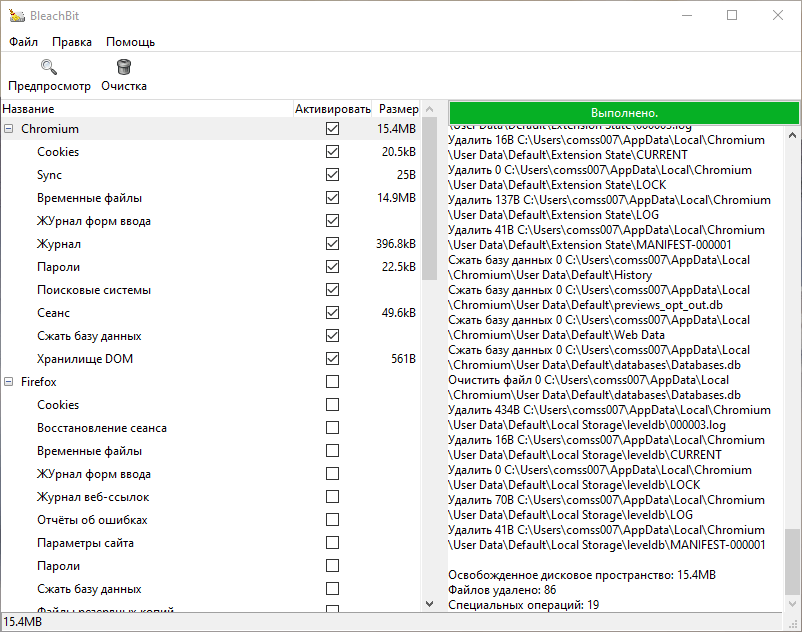Click the BleachBit app icon in title bar

(x=16, y=16)
